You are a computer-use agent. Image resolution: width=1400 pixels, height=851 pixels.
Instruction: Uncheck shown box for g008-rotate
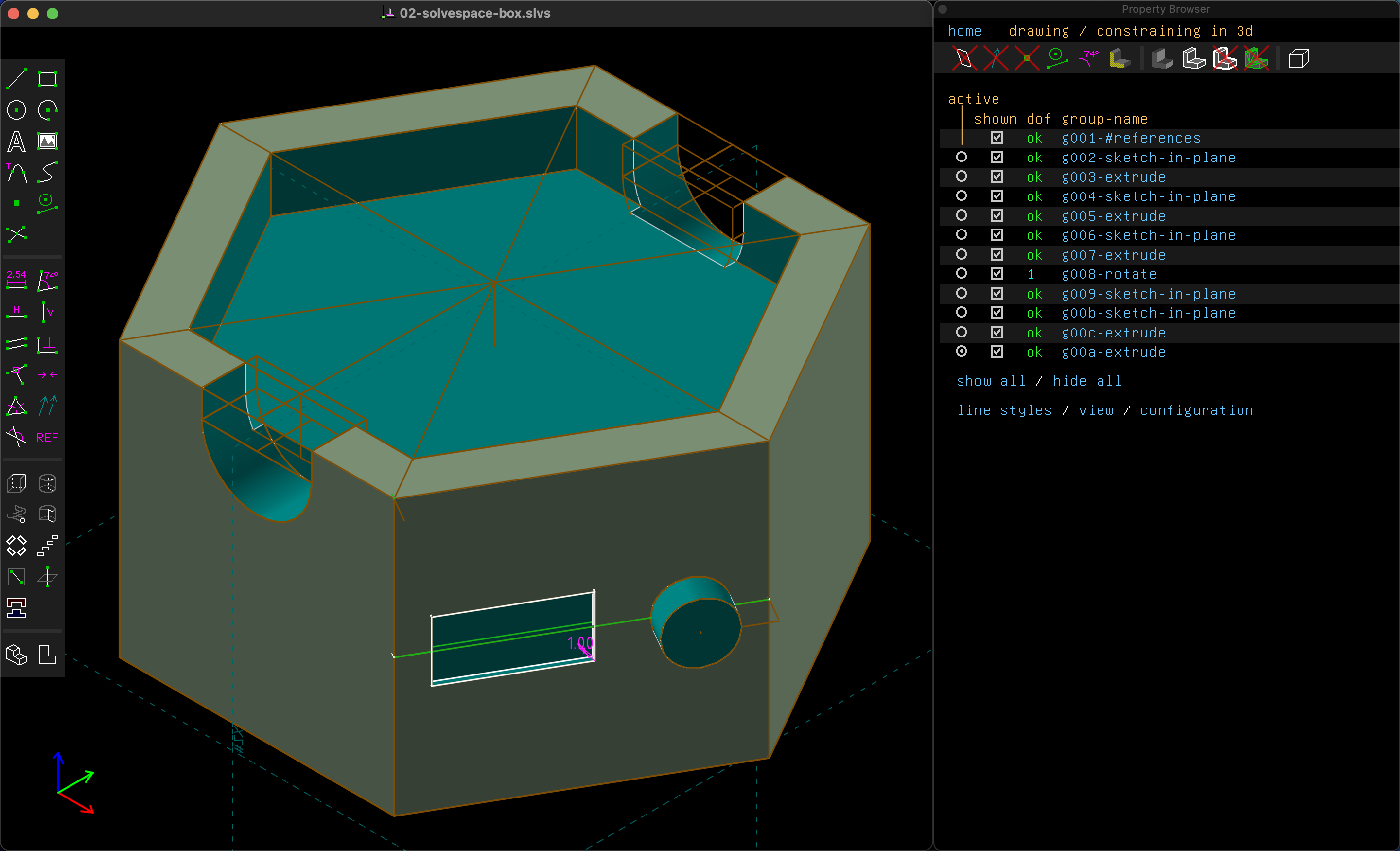click(997, 274)
